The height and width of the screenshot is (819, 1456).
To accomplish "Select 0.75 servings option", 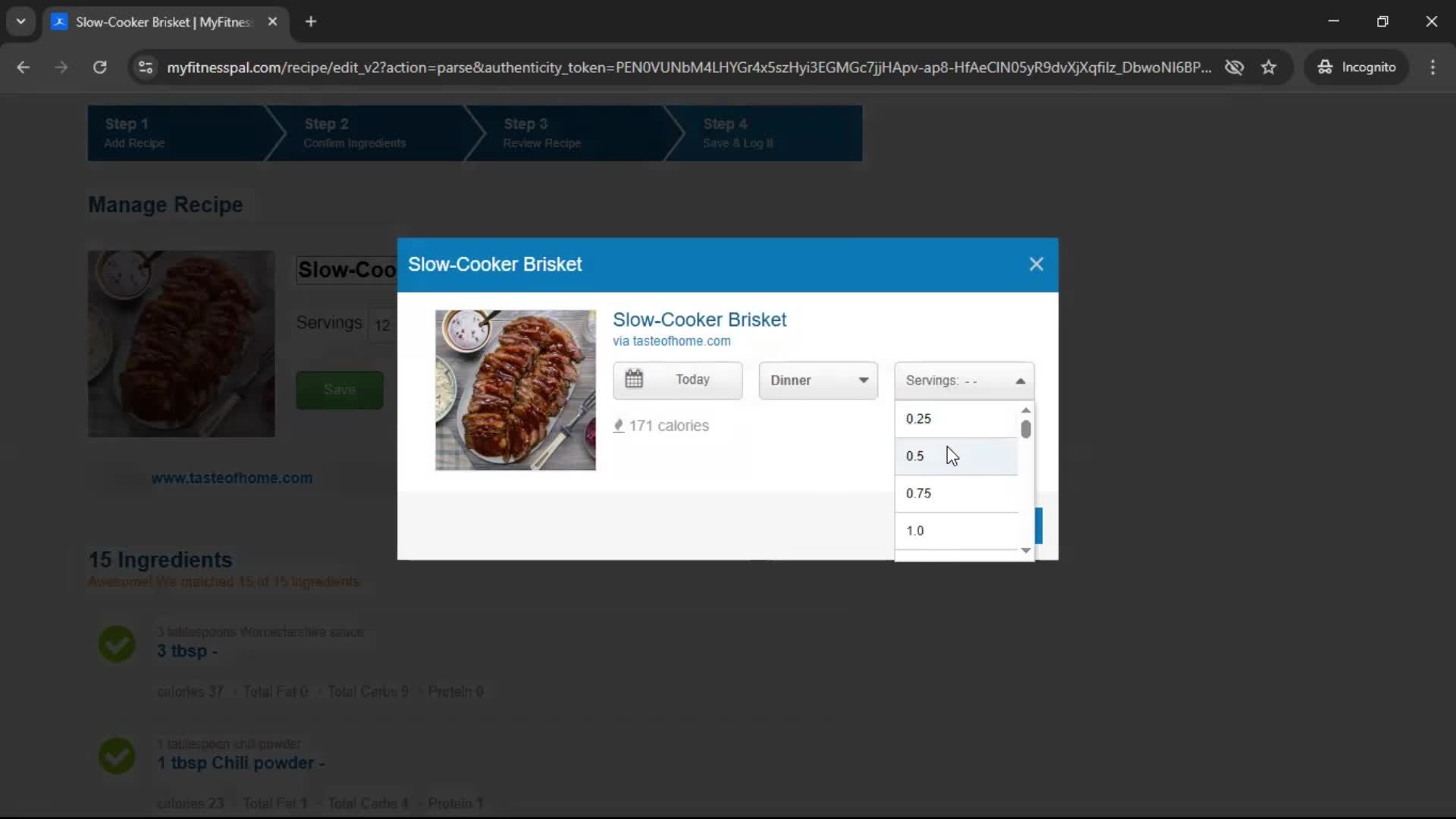I will (956, 493).
